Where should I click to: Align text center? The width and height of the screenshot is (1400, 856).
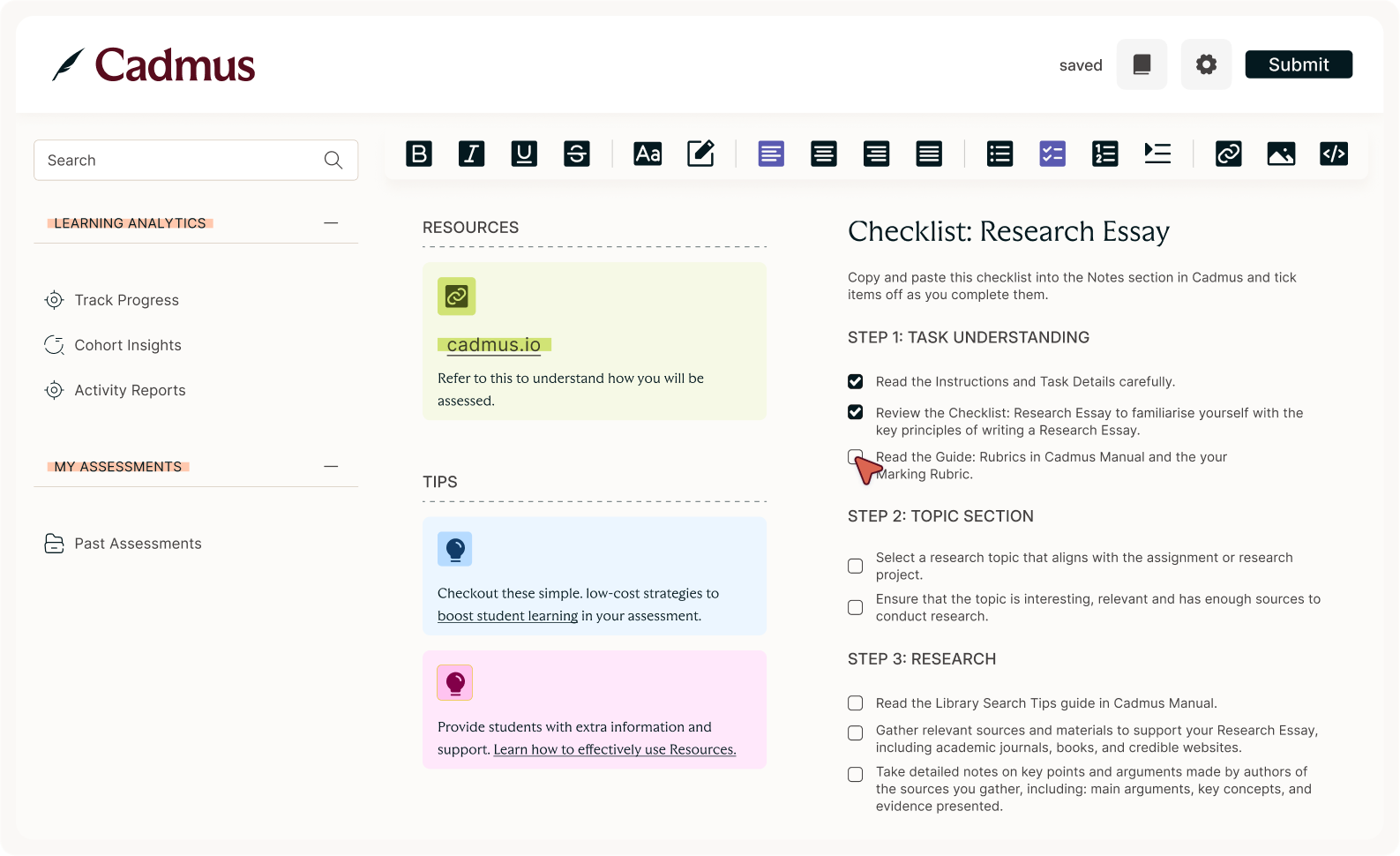(824, 154)
